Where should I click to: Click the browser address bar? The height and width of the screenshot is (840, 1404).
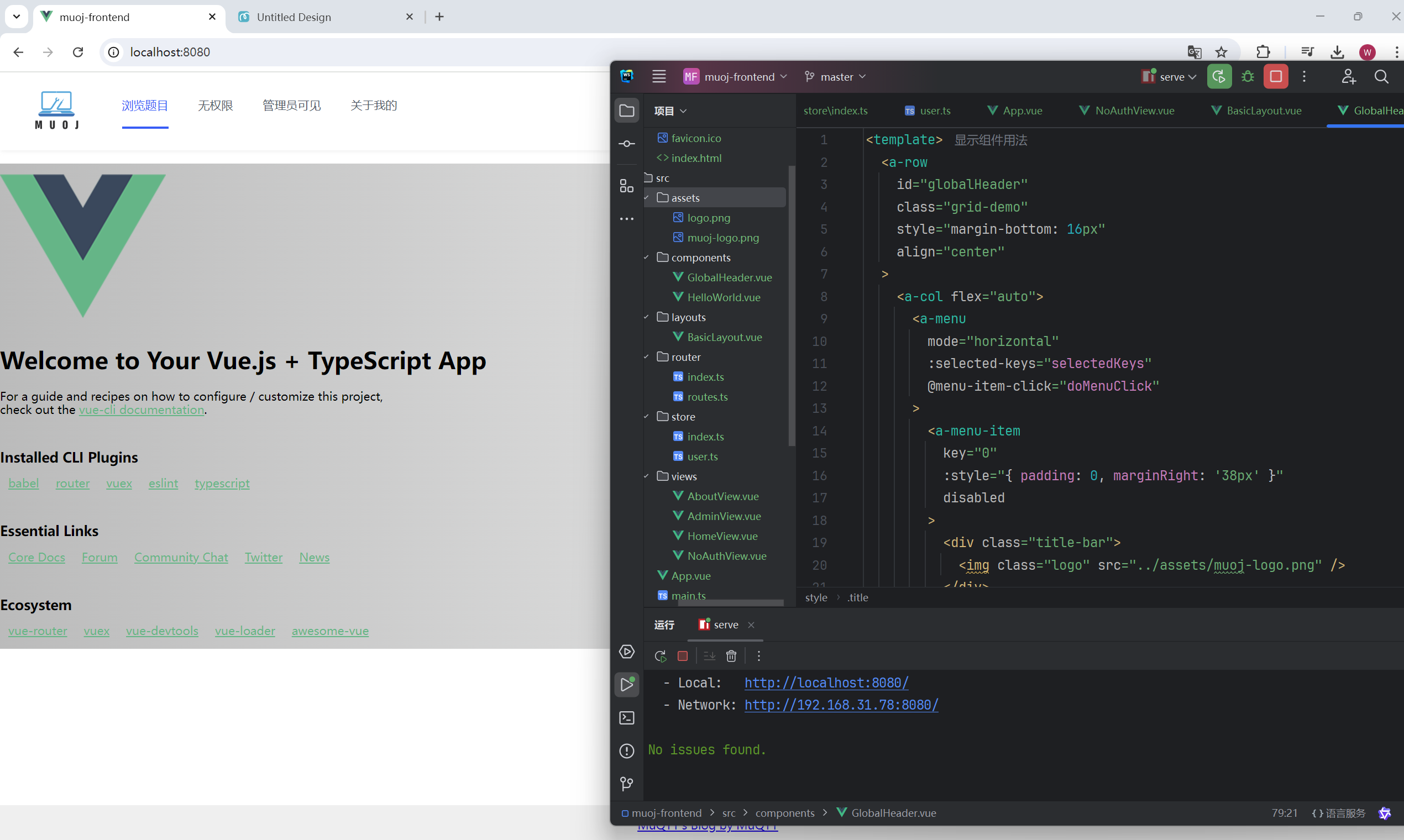pos(362,52)
